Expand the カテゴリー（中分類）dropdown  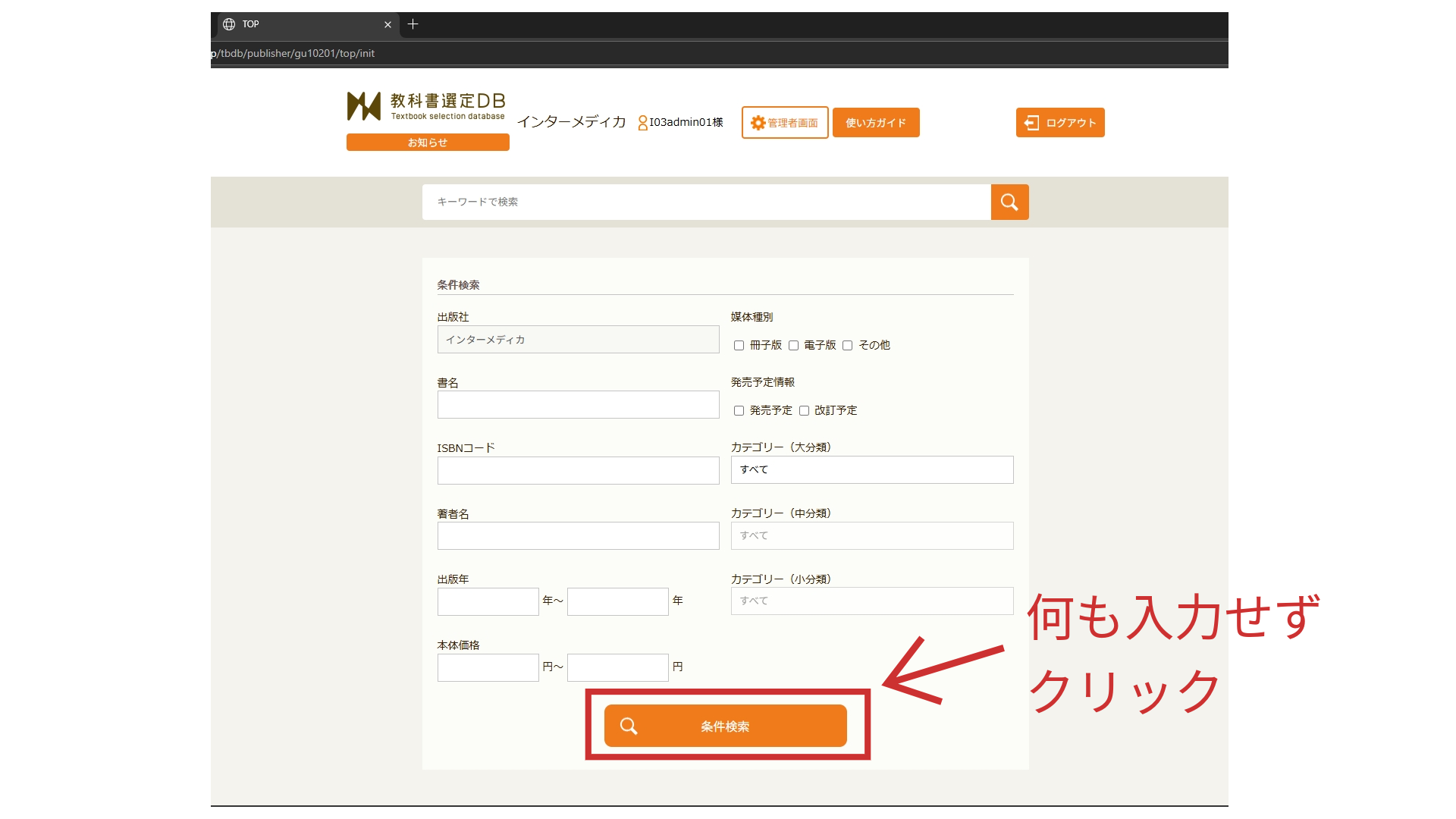(871, 535)
